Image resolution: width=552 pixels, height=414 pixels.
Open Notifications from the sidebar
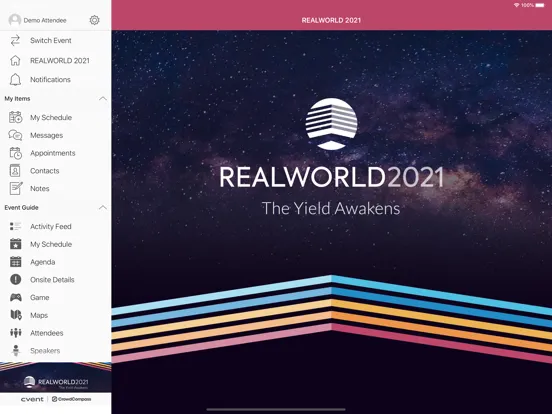(56, 80)
